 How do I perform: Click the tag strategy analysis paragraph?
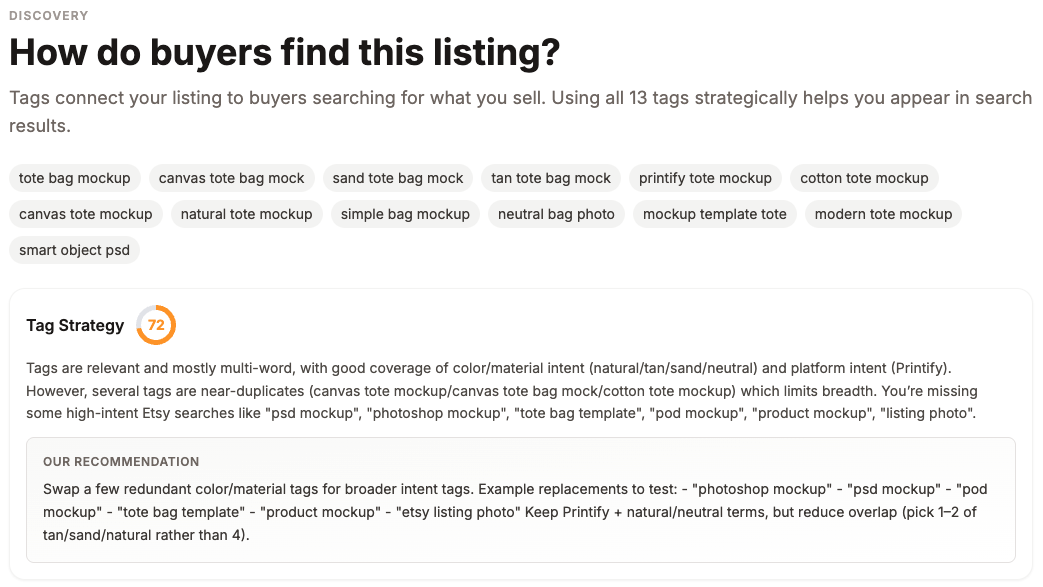[x=502, y=390]
